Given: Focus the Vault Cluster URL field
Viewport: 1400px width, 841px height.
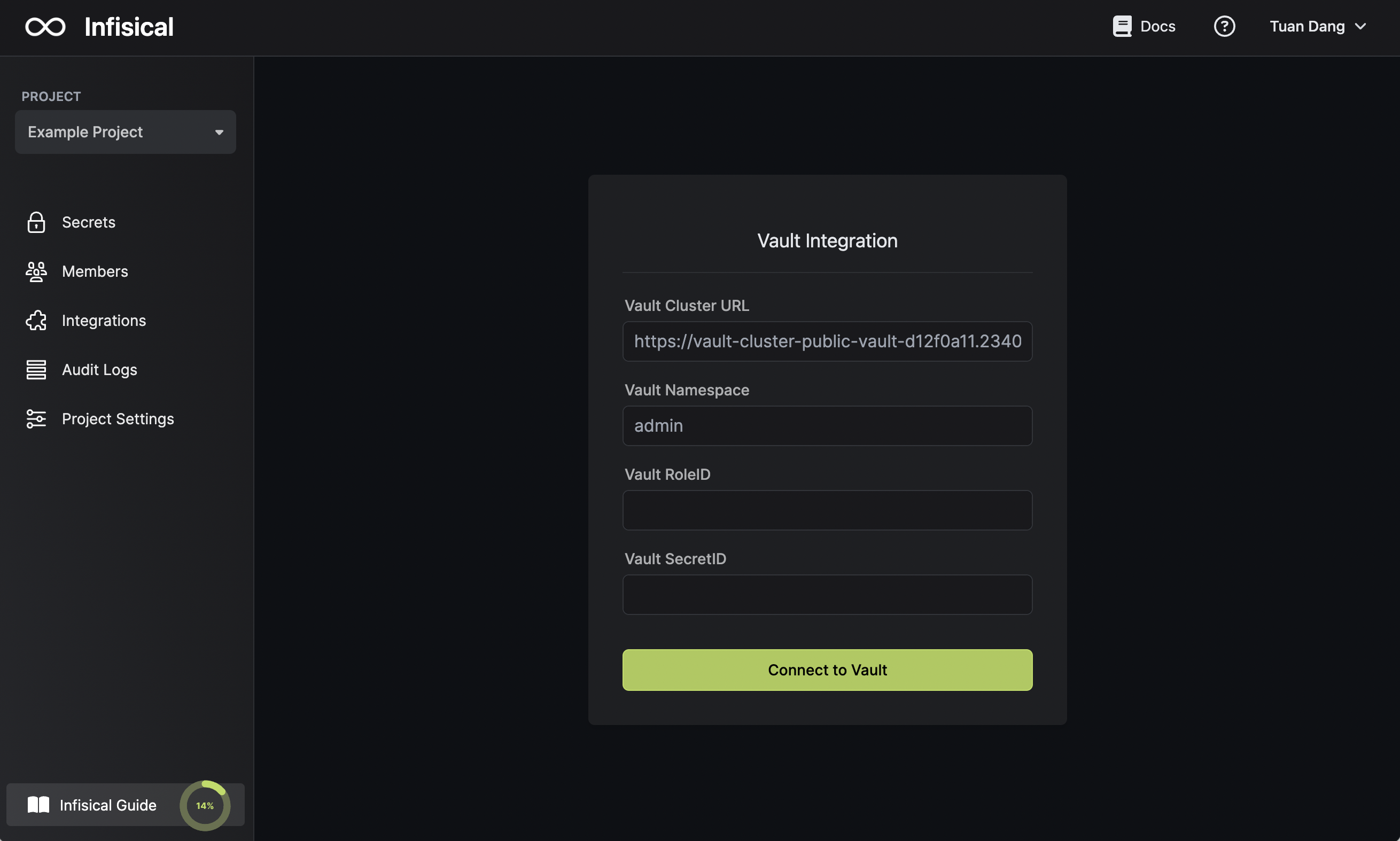Looking at the screenshot, I should [827, 341].
